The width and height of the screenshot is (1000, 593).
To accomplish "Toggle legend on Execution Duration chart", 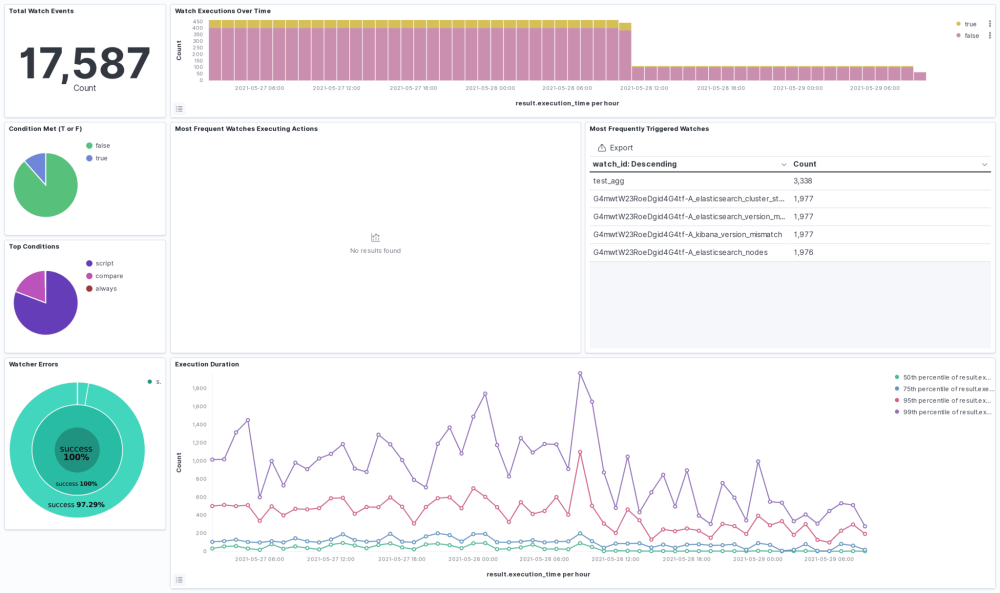I will (x=179, y=580).
